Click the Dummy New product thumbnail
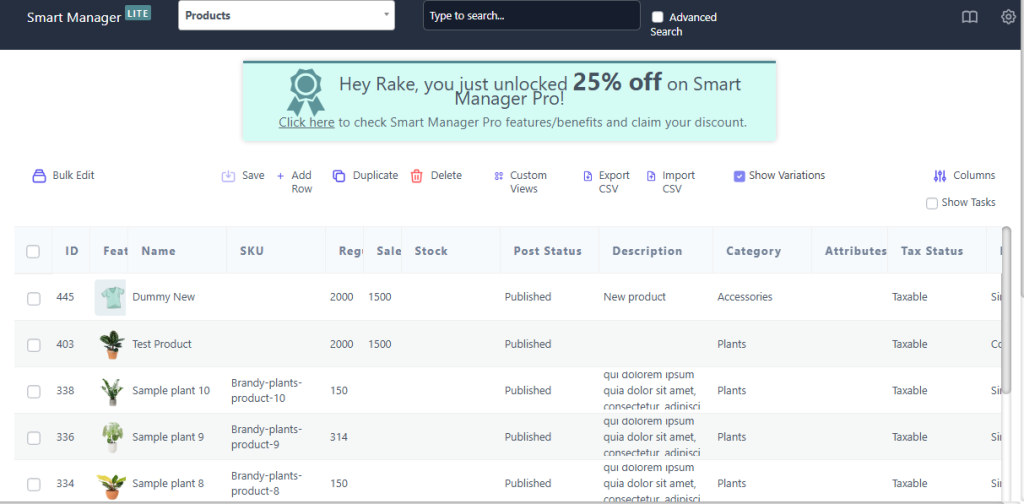This screenshot has height=504, width=1024. coord(110,297)
